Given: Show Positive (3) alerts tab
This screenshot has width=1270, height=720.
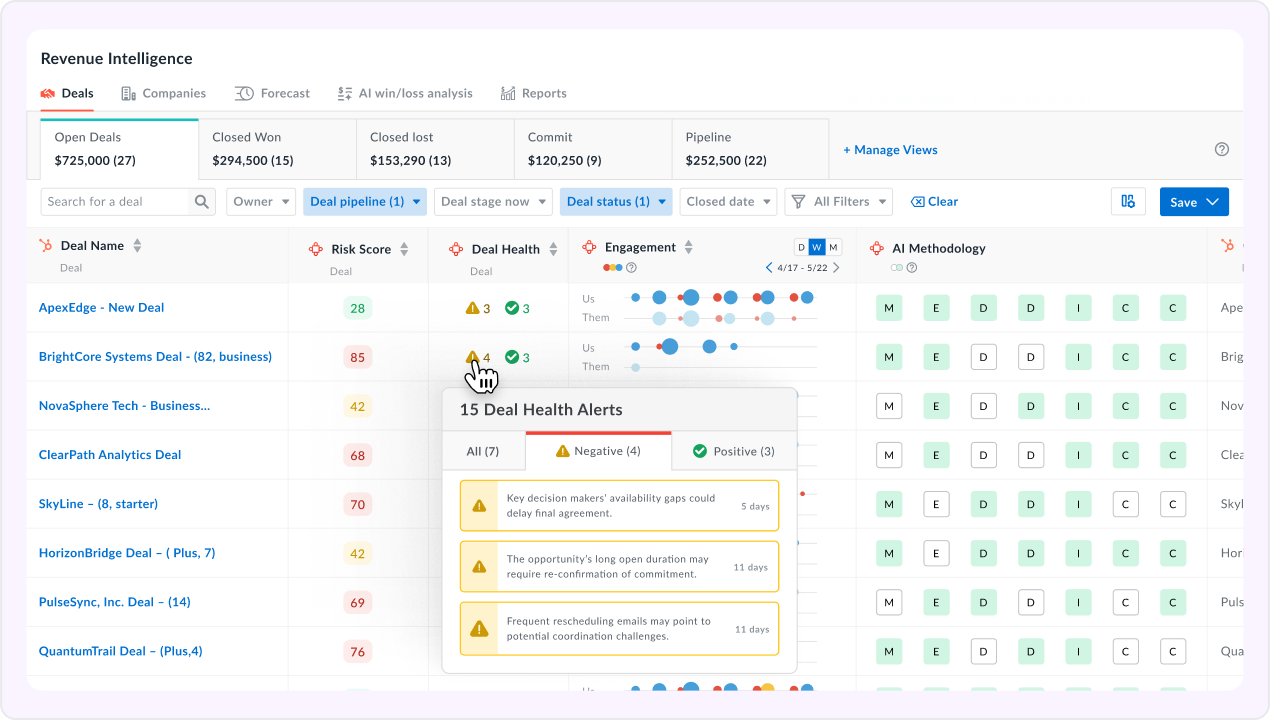Looking at the screenshot, I should point(734,451).
